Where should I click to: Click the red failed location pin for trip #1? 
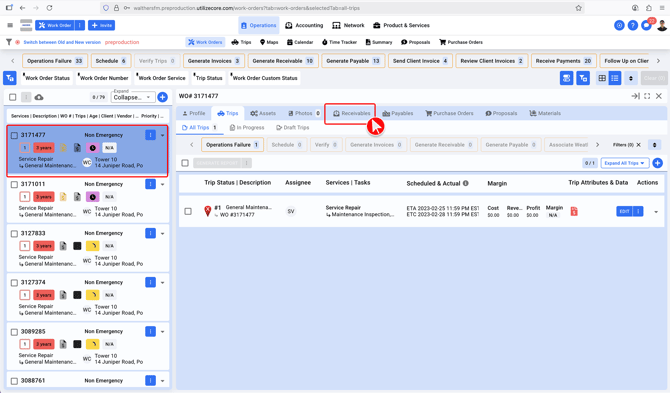(x=208, y=211)
